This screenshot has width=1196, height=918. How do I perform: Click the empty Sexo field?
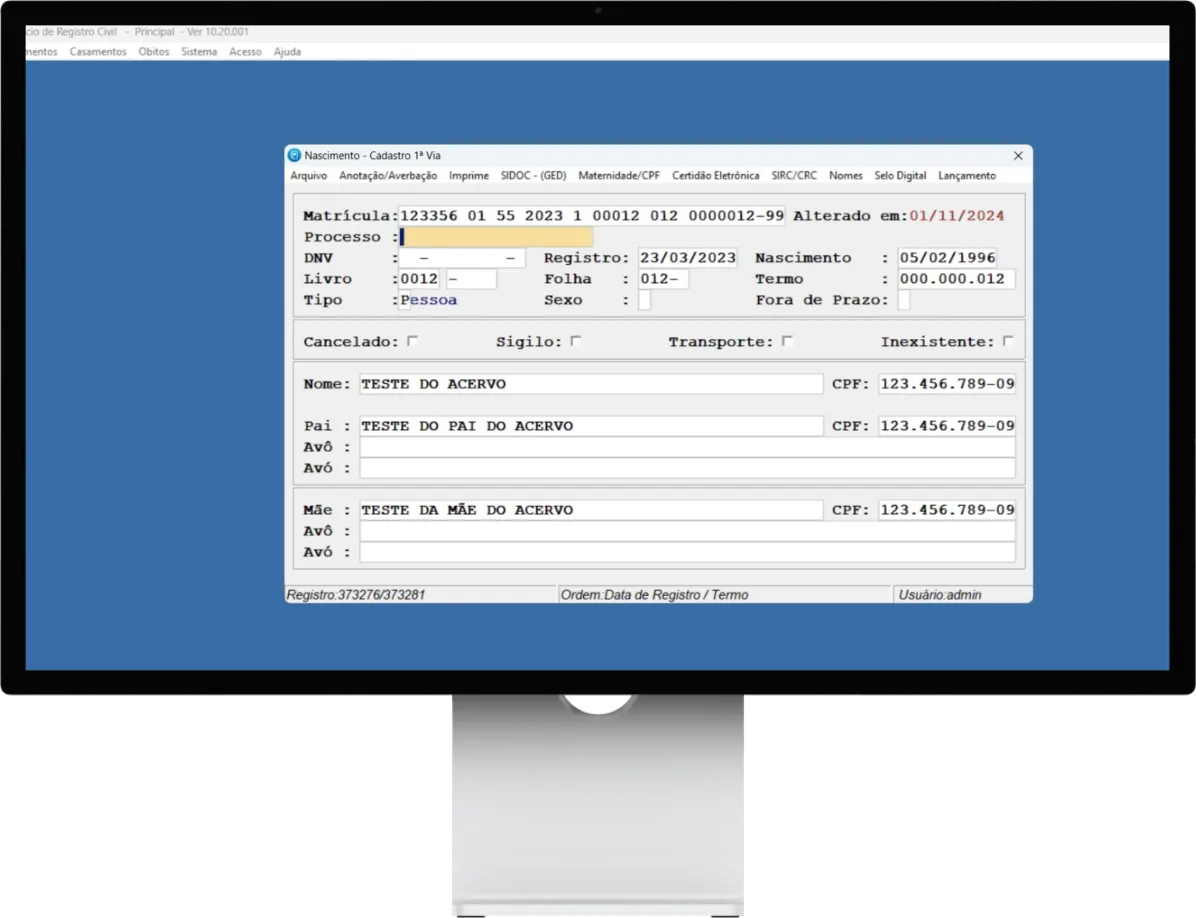pyautogui.click(x=644, y=300)
